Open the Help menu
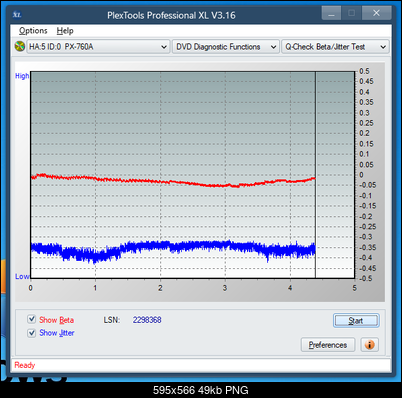 pos(65,31)
